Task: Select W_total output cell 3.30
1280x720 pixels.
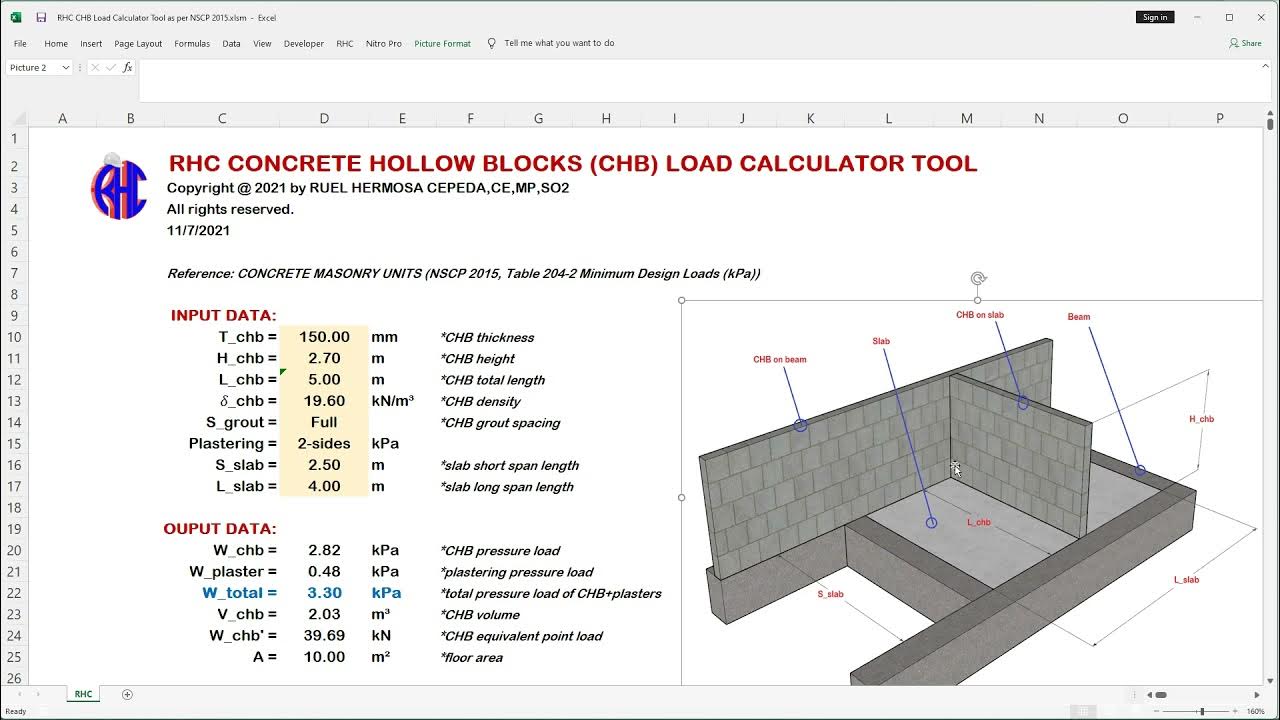Action: (324, 593)
